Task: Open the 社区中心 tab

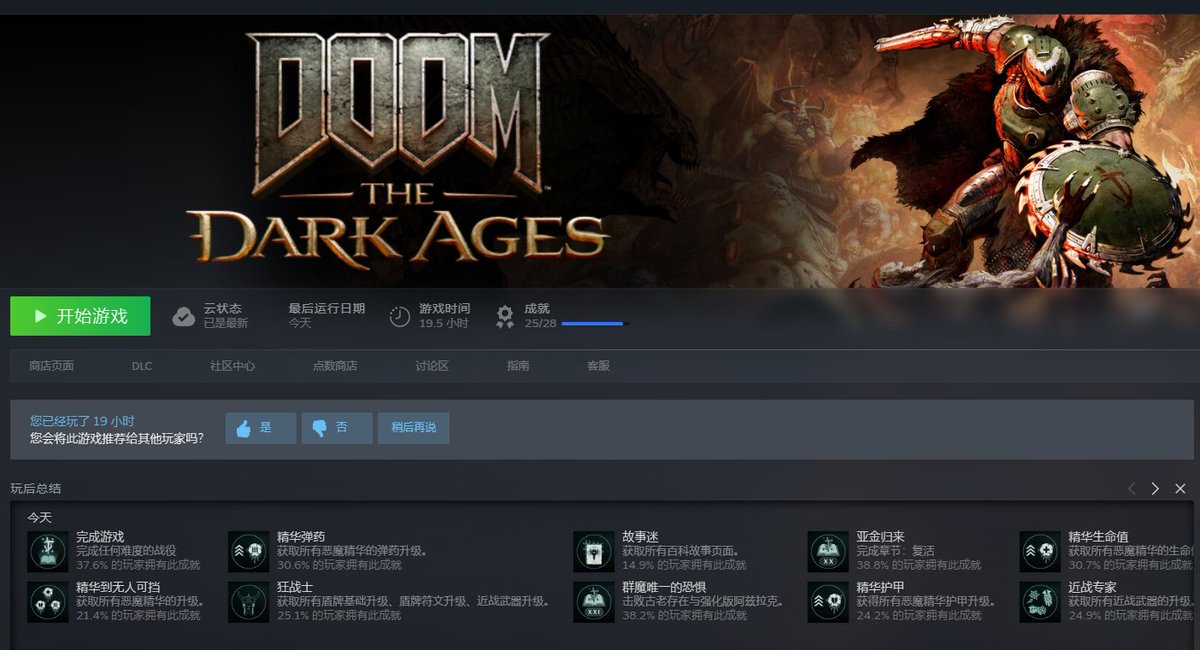Action: pos(232,366)
